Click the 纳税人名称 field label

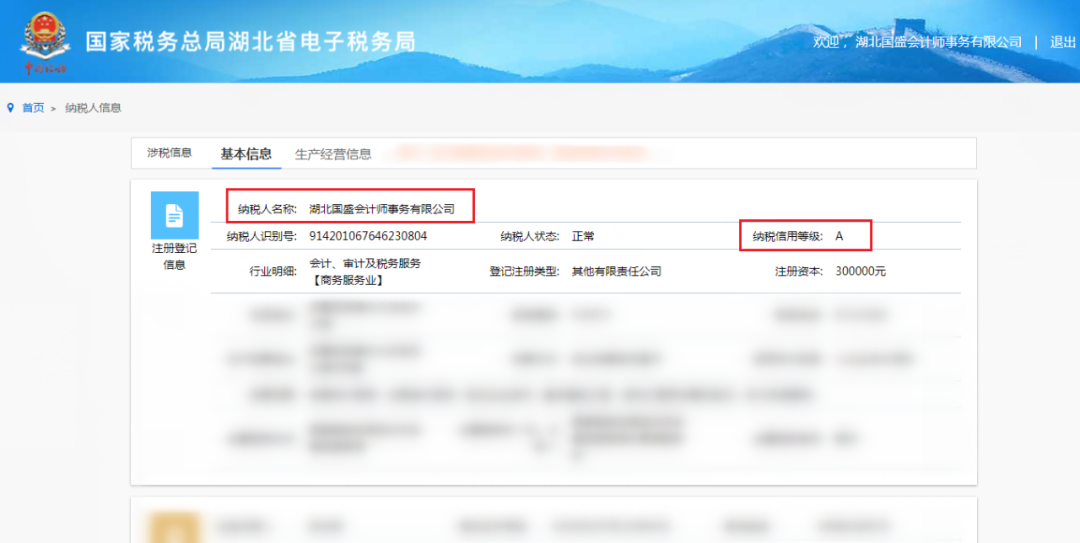pyautogui.click(x=267, y=209)
